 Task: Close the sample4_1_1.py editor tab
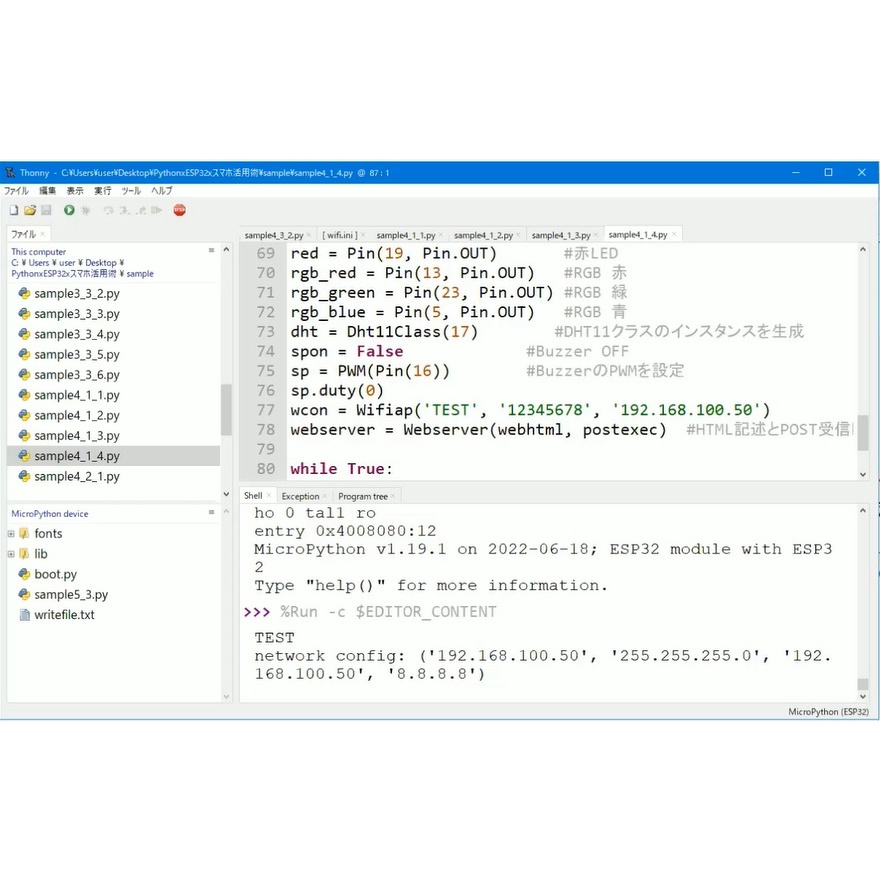pyautogui.click(x=441, y=235)
